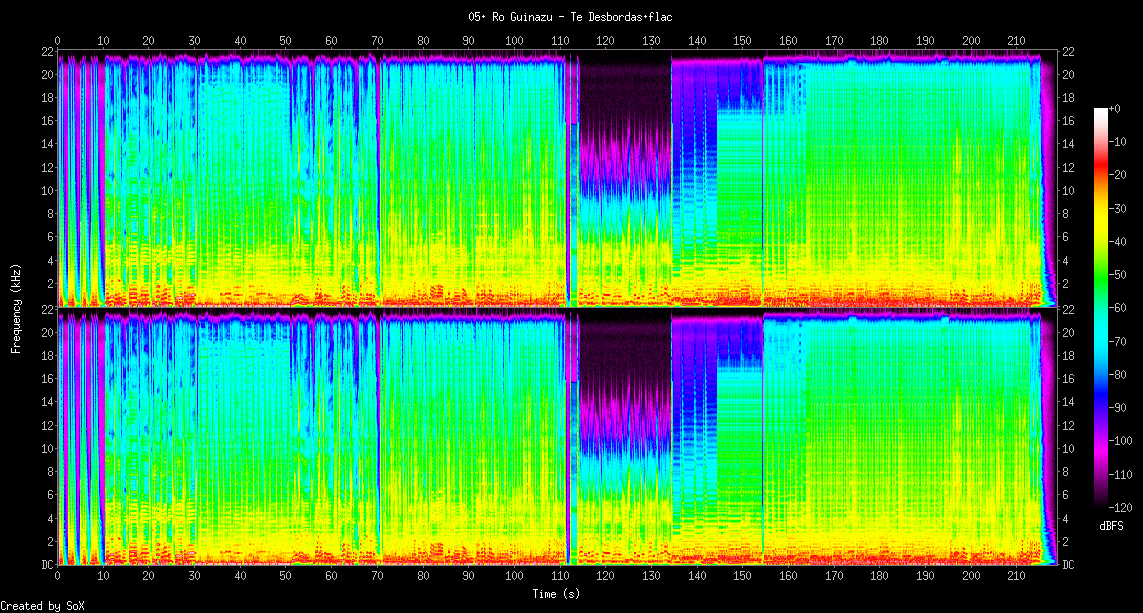This screenshot has width=1143, height=613.
Task: Click the 100 second marker on bottom time axis
Action: coord(514,577)
